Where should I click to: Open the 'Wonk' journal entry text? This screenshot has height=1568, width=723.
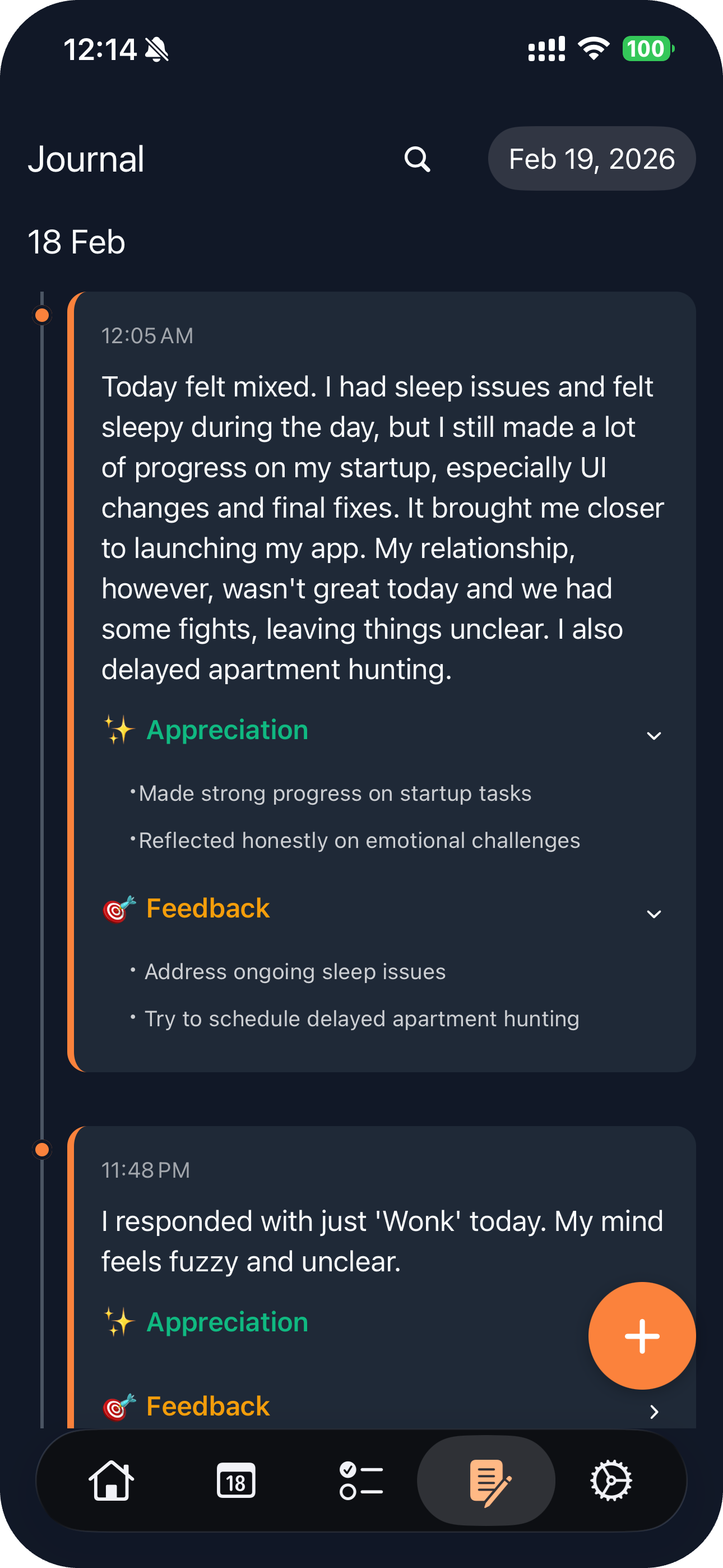[x=382, y=1241]
